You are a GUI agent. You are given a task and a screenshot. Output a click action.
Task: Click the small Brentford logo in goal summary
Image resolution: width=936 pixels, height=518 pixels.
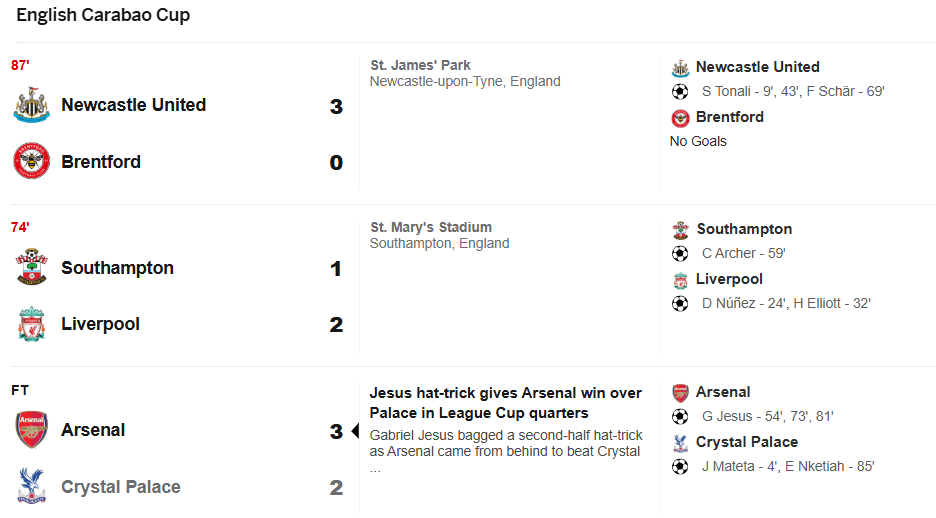click(680, 117)
